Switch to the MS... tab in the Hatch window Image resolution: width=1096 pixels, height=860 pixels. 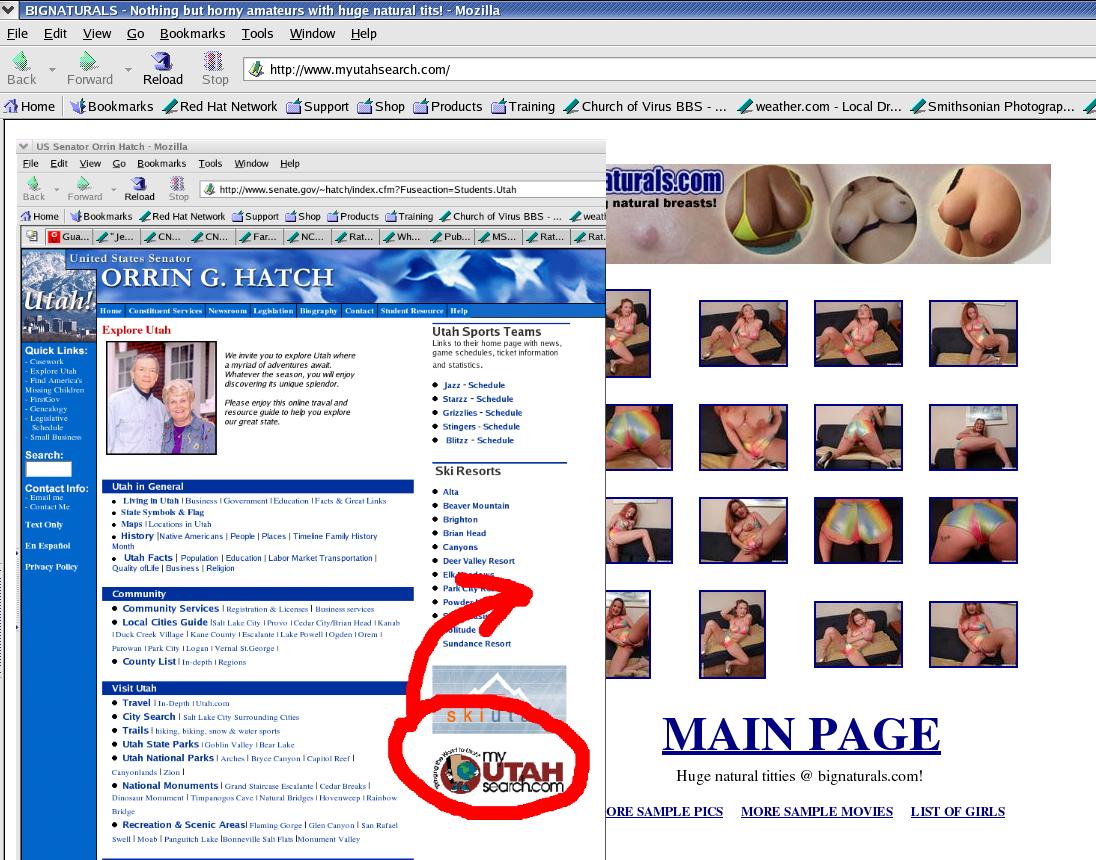click(497, 236)
